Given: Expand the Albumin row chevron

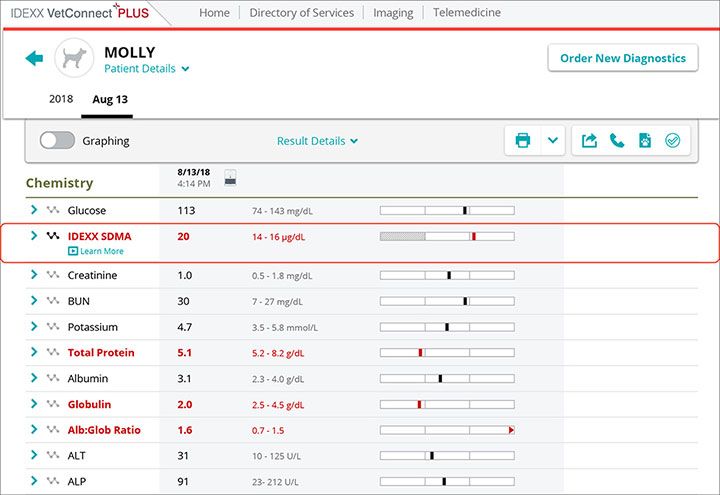Looking at the screenshot, I should tap(34, 377).
